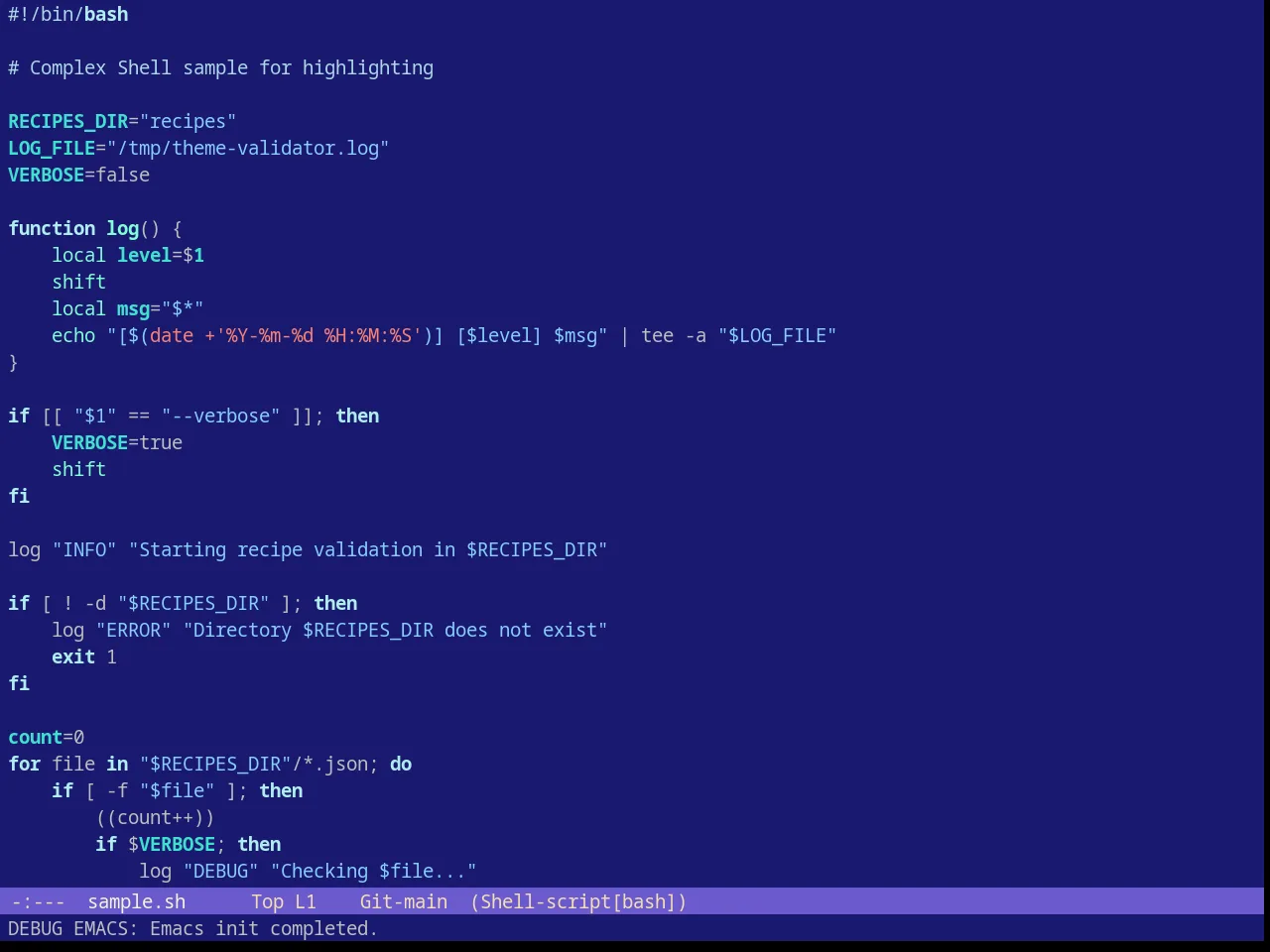The image size is (1270, 952).
Task: Click the closing brace of the log function
Action: 13,362
